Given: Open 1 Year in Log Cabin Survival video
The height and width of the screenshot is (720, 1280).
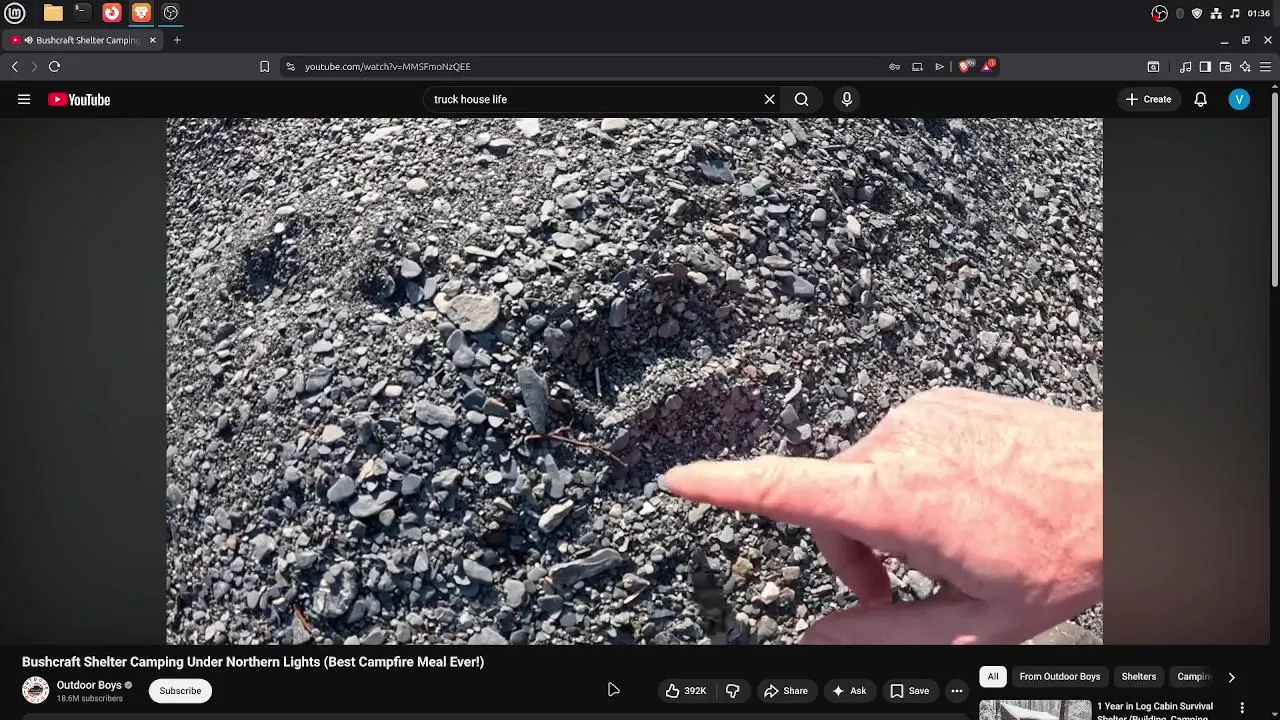Looking at the screenshot, I should point(1155,710).
